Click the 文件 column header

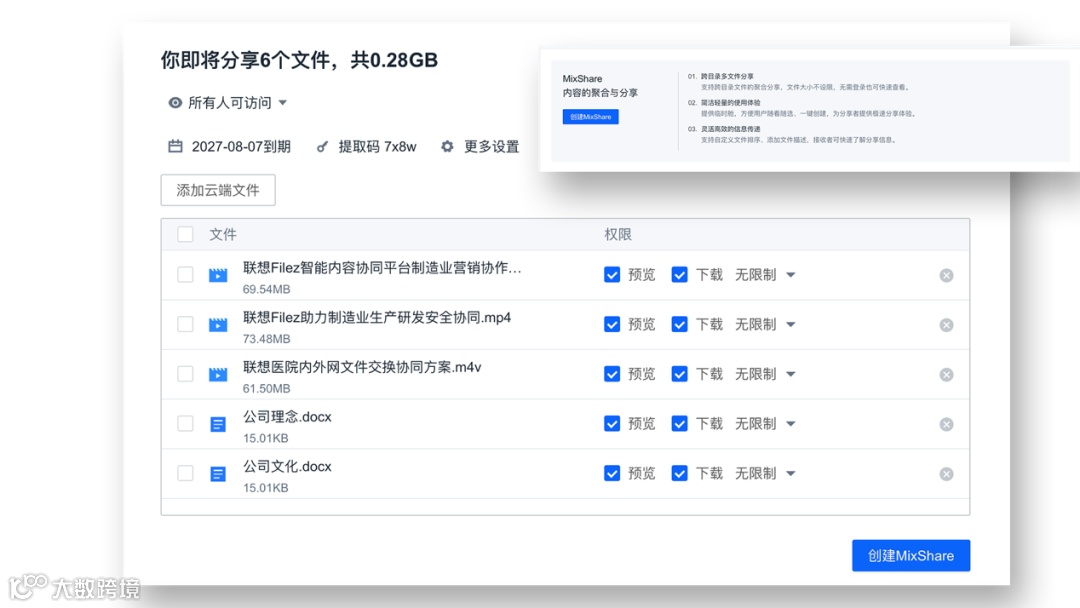(222, 234)
